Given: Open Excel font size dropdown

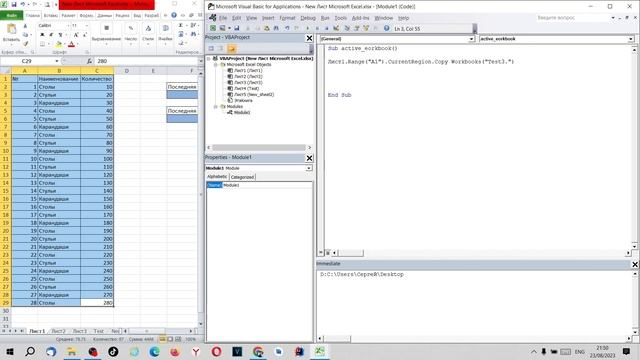Looking at the screenshot, I should pyautogui.click(x=86, y=25).
